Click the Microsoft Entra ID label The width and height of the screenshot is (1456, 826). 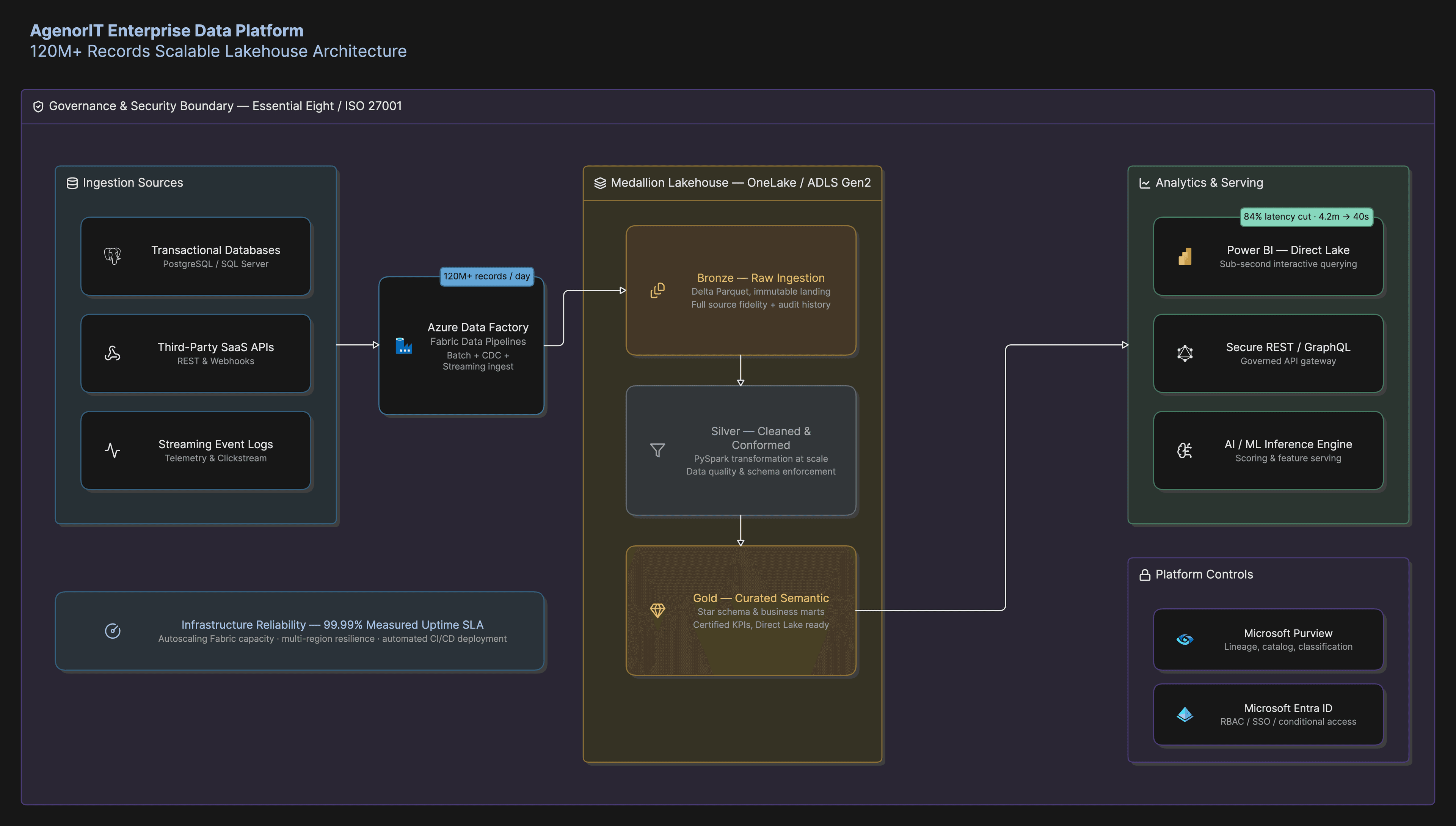1288,708
